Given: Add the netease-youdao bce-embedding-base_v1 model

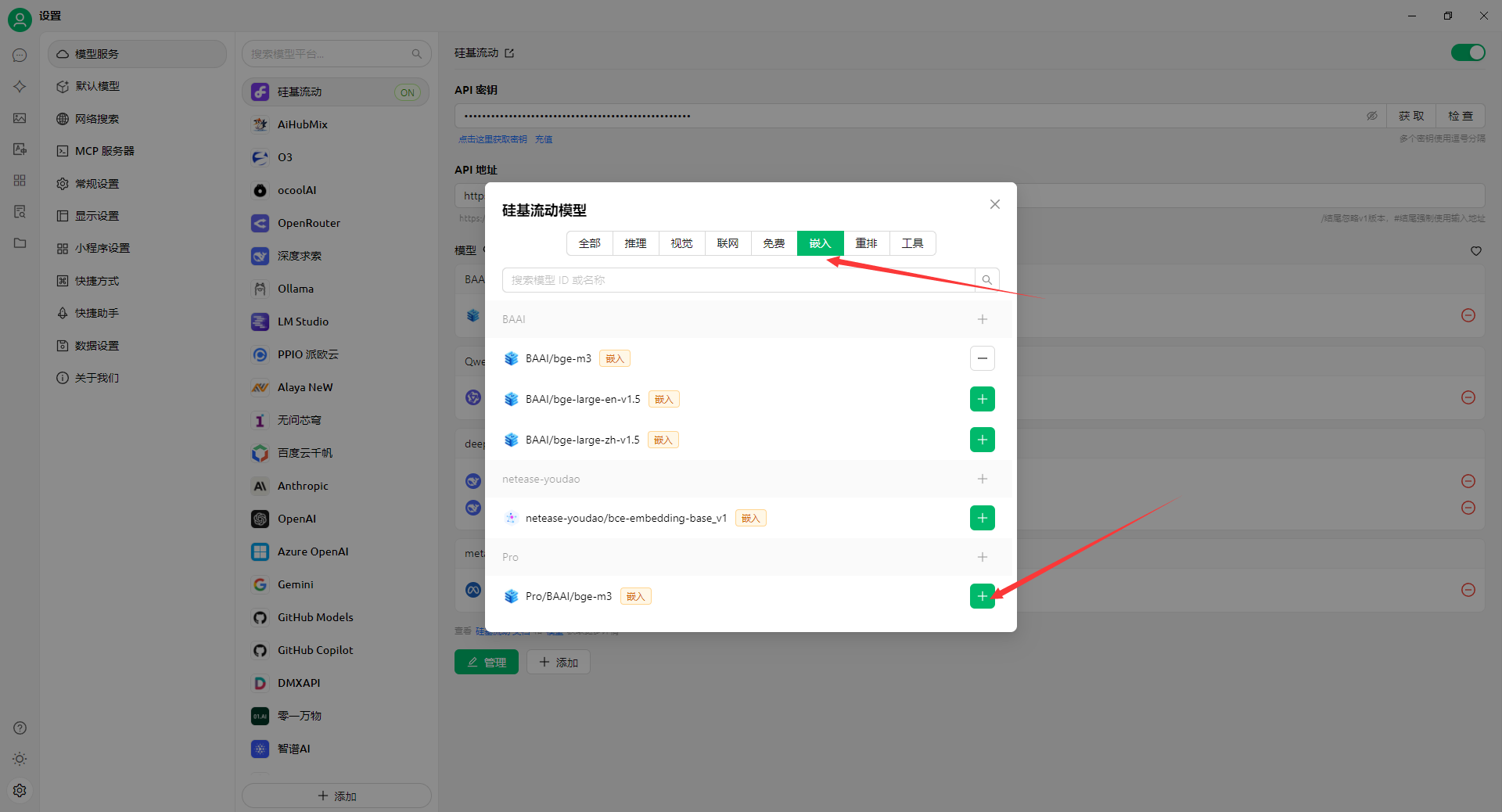Looking at the screenshot, I should coord(982,518).
